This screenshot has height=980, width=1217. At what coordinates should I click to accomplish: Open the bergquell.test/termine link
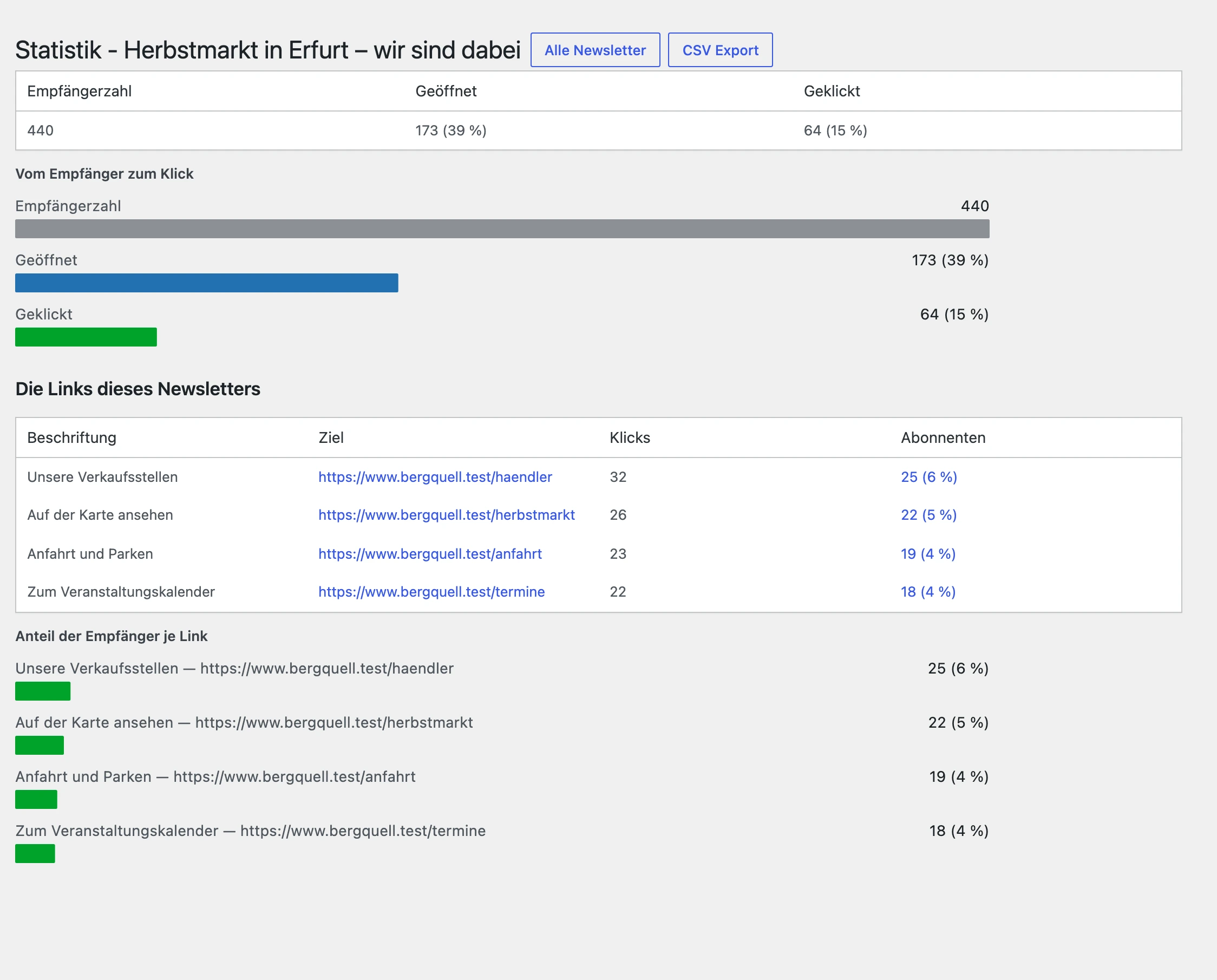tap(432, 592)
